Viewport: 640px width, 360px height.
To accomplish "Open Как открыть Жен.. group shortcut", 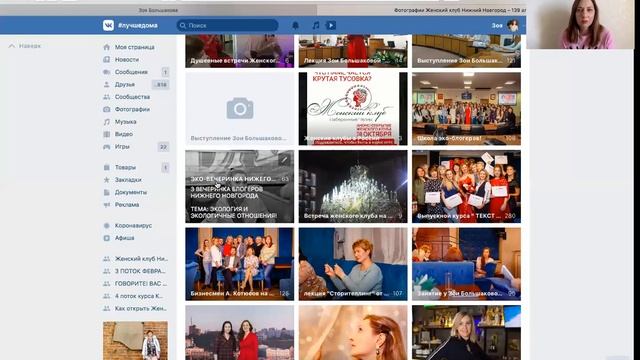I will point(141,309).
